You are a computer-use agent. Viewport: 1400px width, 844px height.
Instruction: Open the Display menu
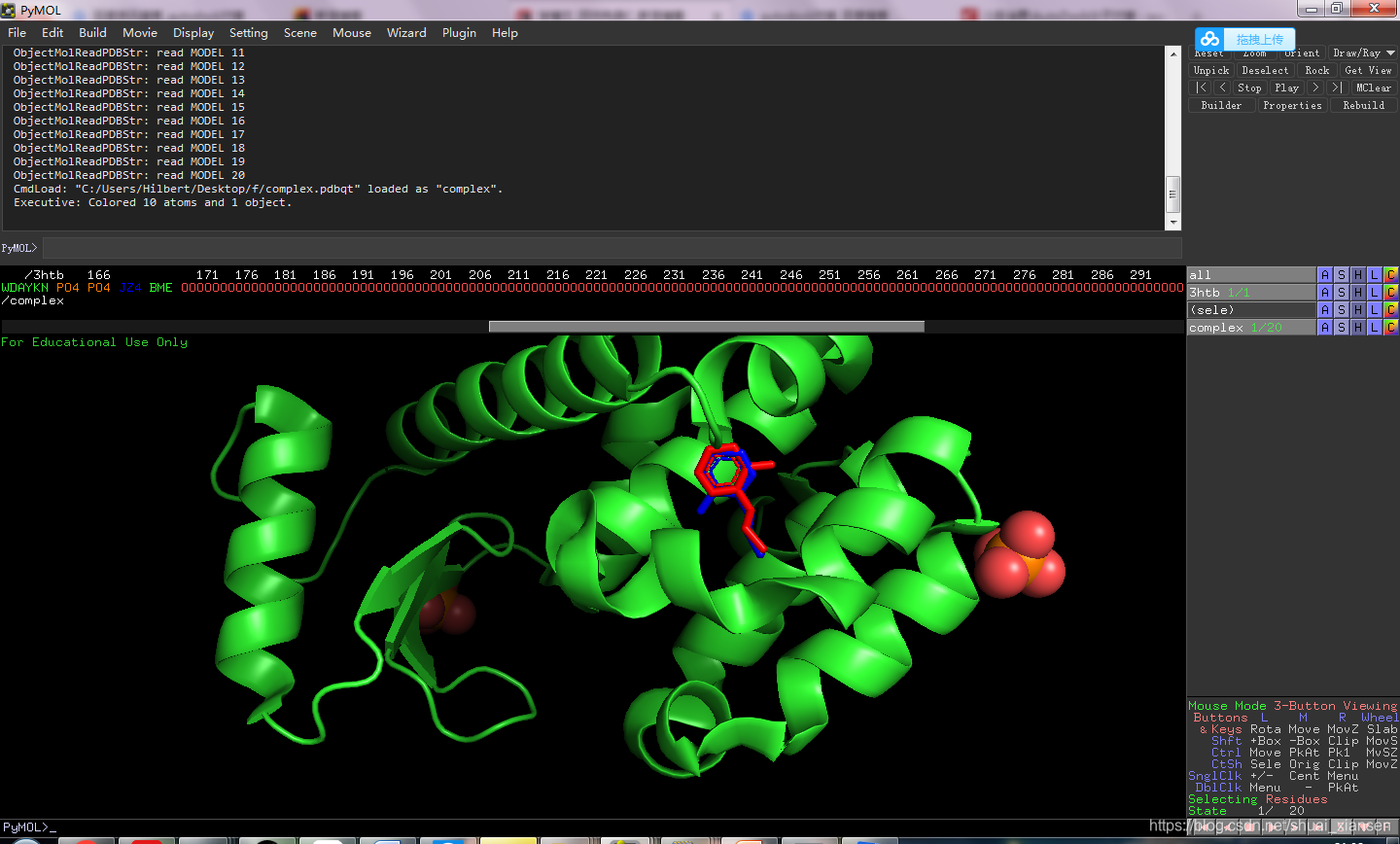pyautogui.click(x=193, y=32)
